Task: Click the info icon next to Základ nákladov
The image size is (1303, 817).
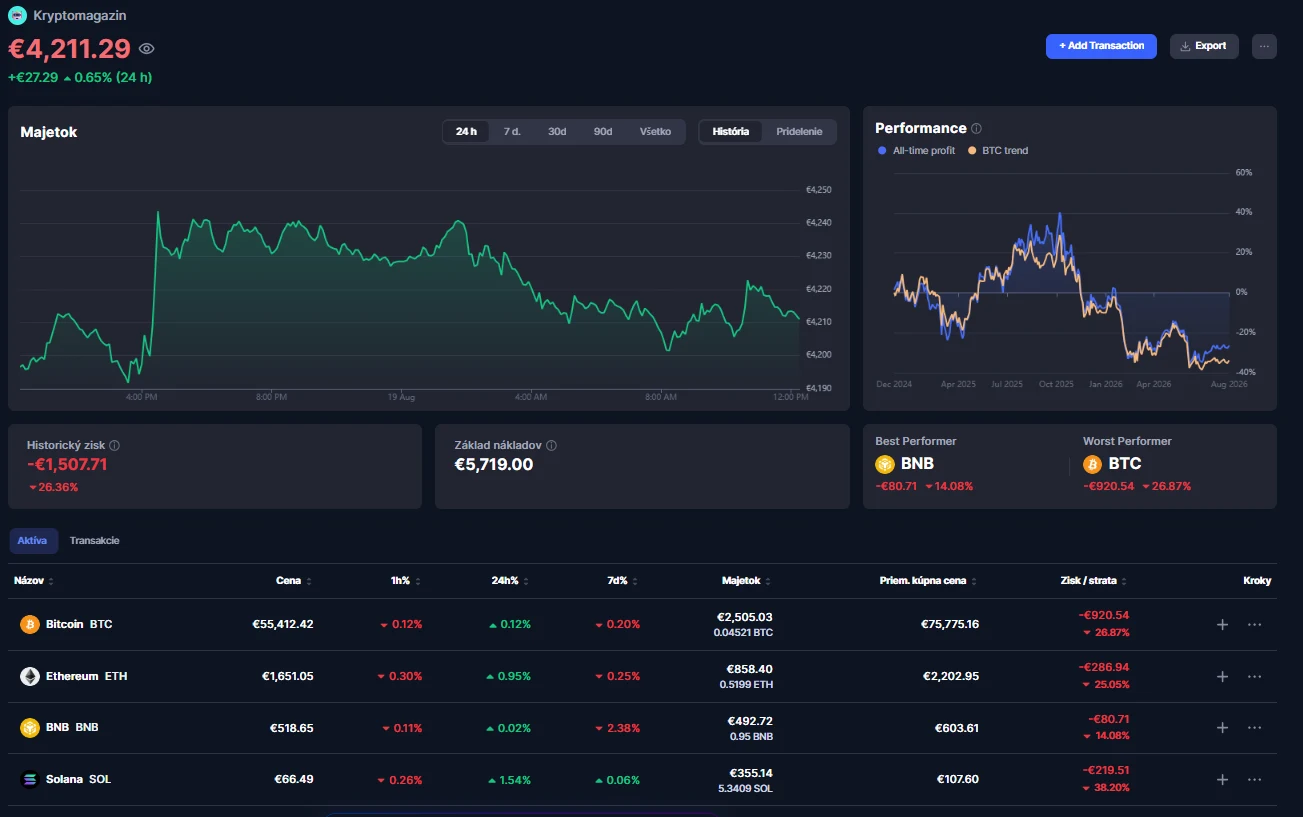Action: [552, 445]
